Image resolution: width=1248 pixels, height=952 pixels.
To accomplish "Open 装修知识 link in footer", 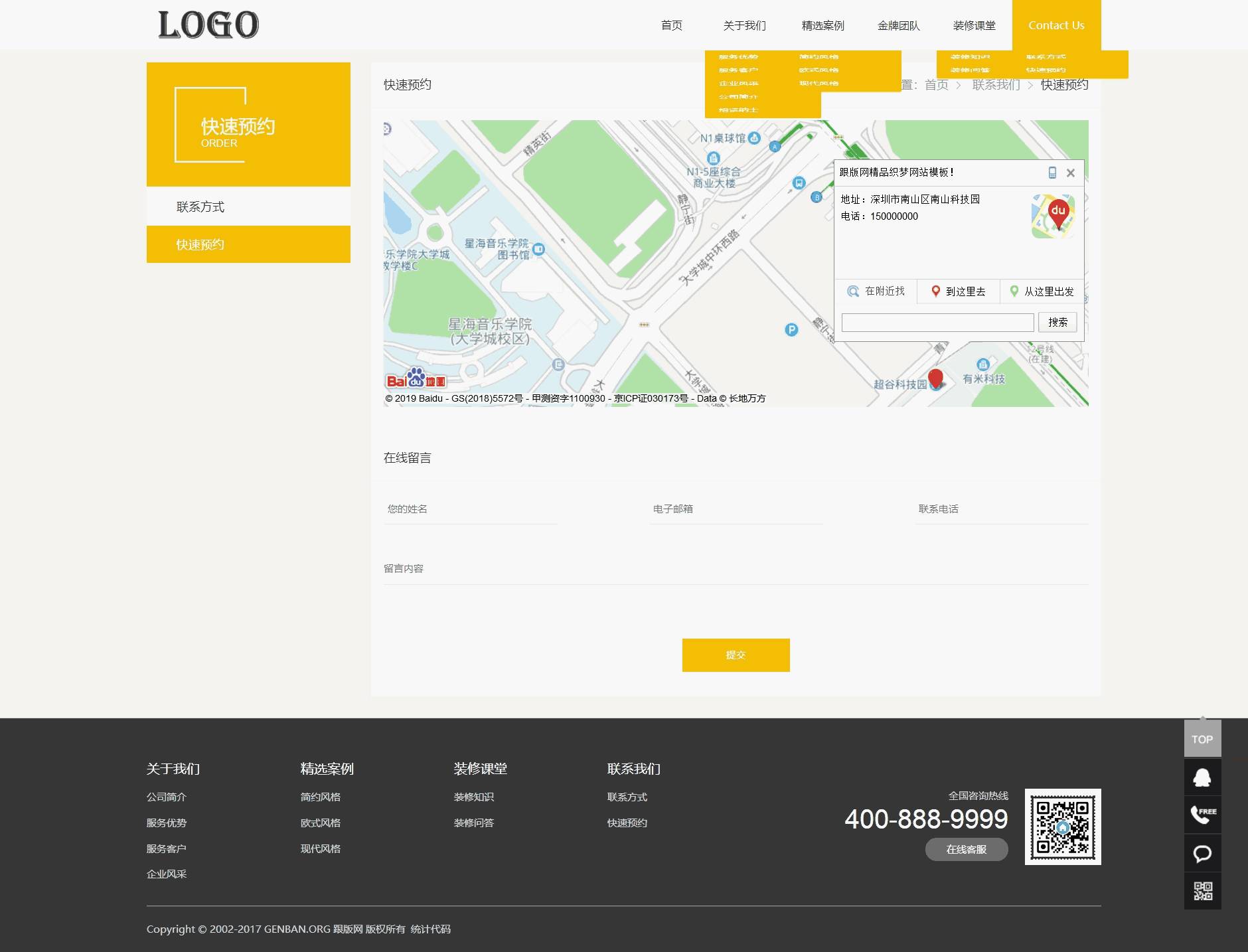I will (474, 797).
